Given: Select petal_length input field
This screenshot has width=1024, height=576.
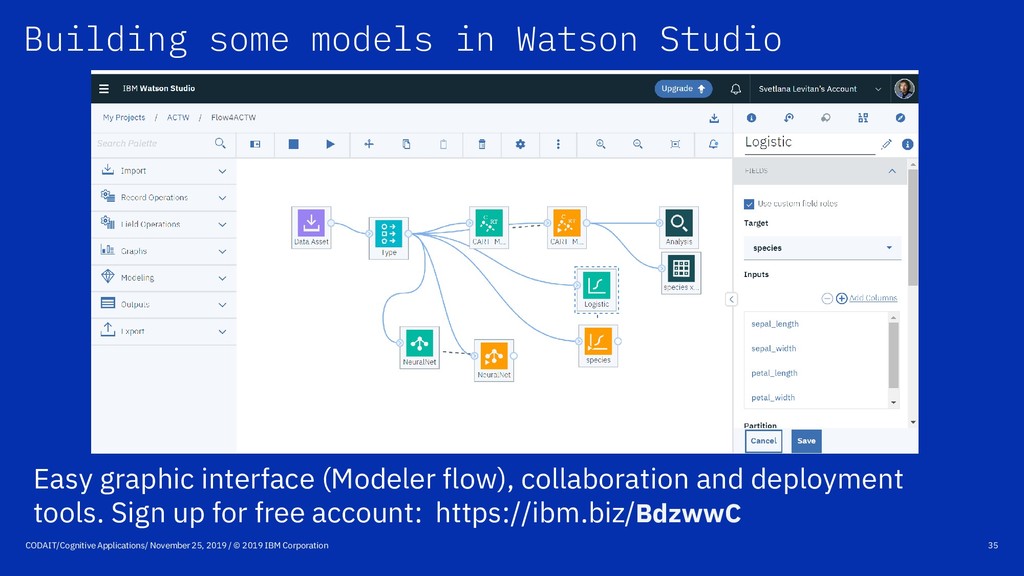Looking at the screenshot, I should pyautogui.click(x=774, y=373).
